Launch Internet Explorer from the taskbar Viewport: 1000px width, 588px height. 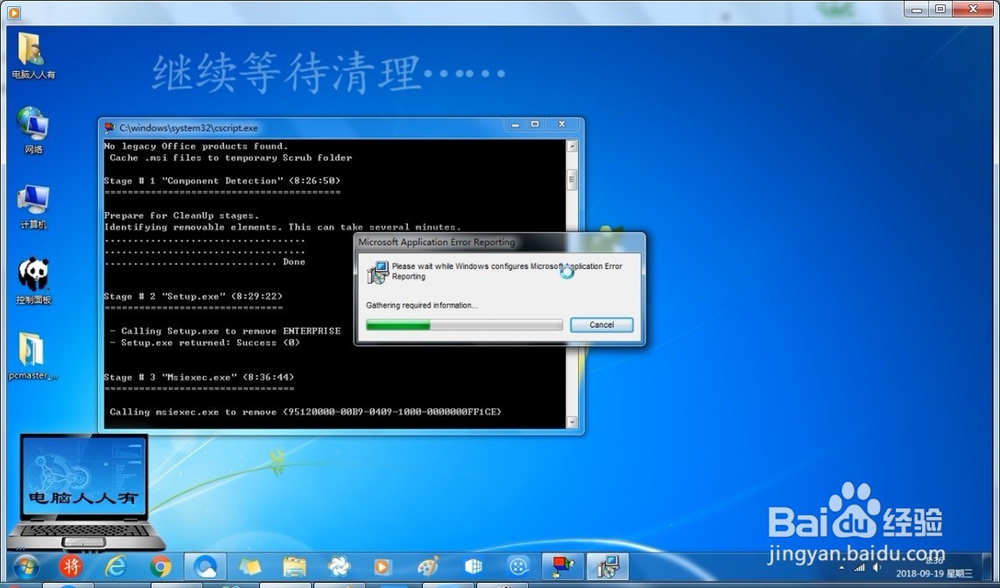(116, 566)
